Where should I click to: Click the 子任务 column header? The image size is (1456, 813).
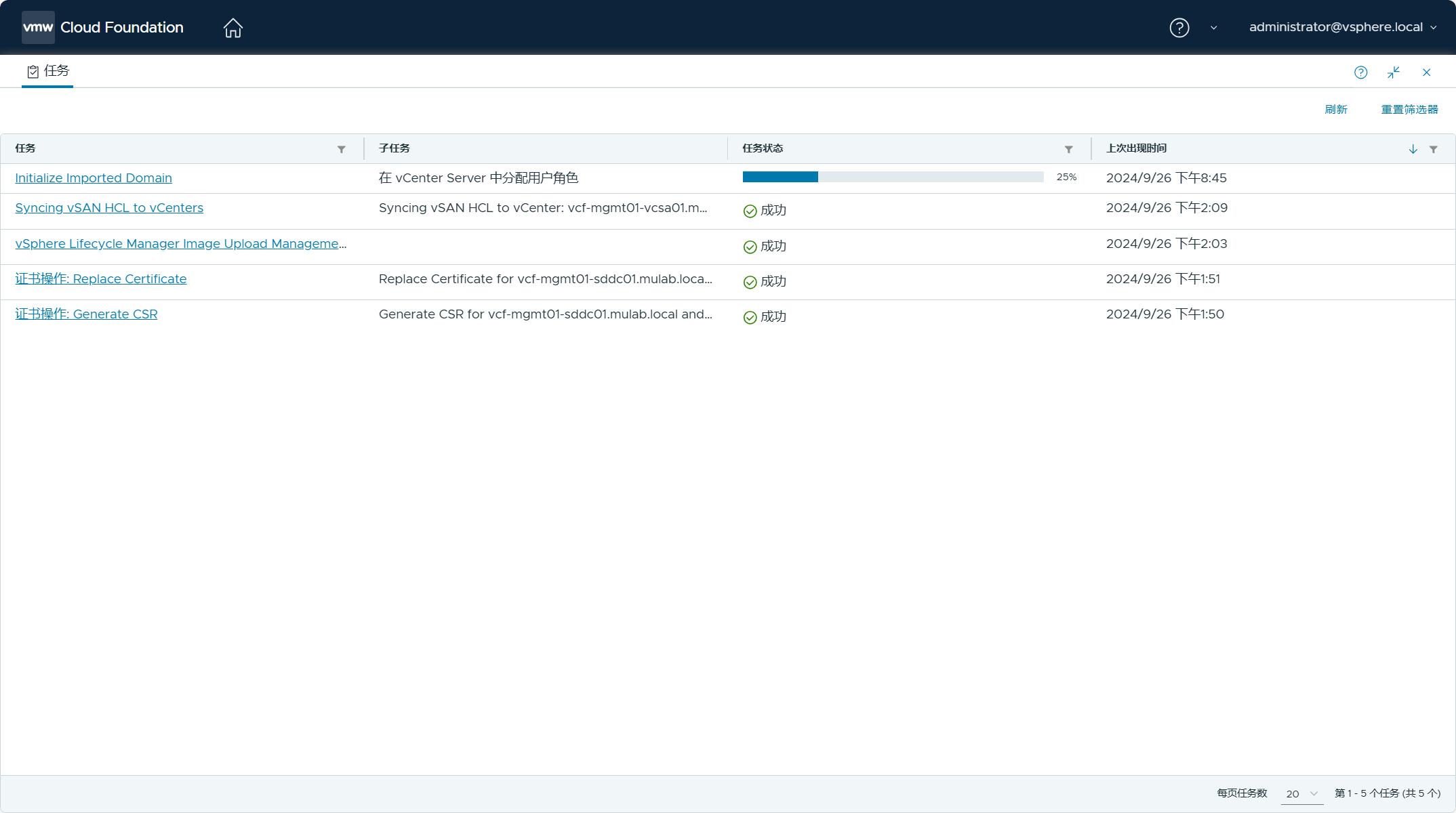tap(395, 148)
